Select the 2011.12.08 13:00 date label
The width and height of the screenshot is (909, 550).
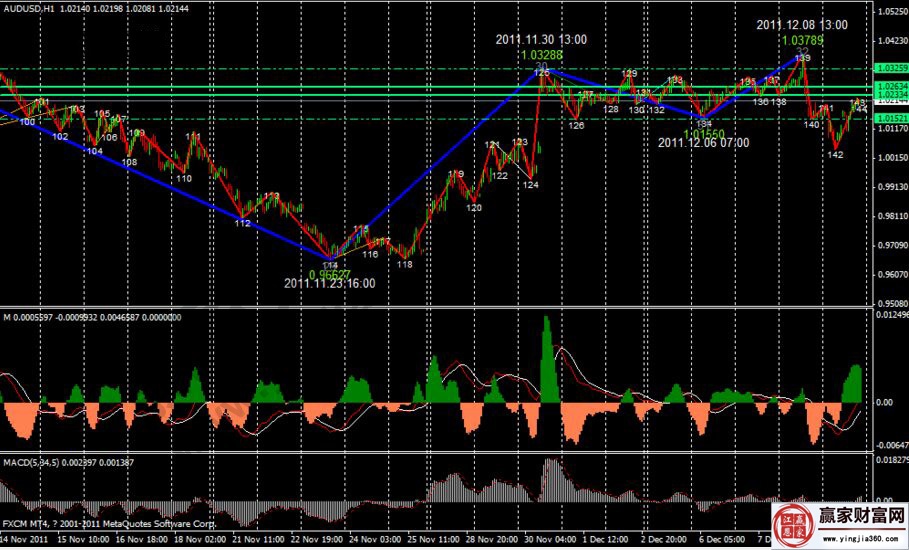(x=801, y=24)
